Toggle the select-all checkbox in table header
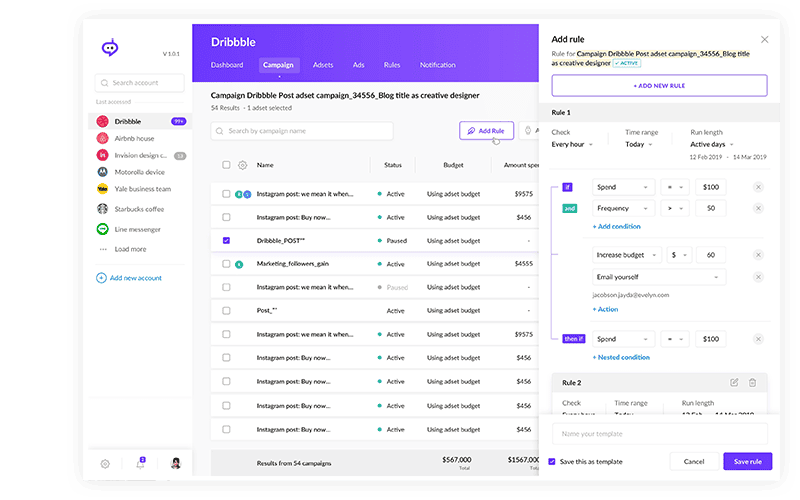 pos(226,165)
